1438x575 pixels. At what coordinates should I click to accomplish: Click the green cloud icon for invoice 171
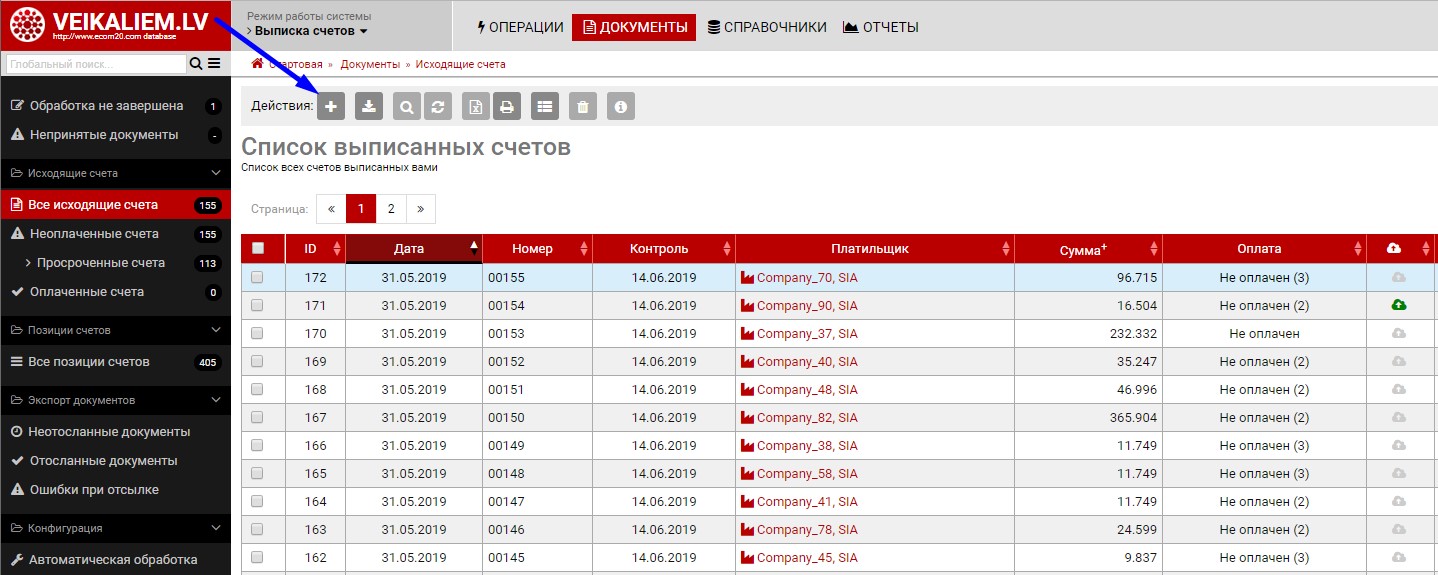tap(1398, 305)
